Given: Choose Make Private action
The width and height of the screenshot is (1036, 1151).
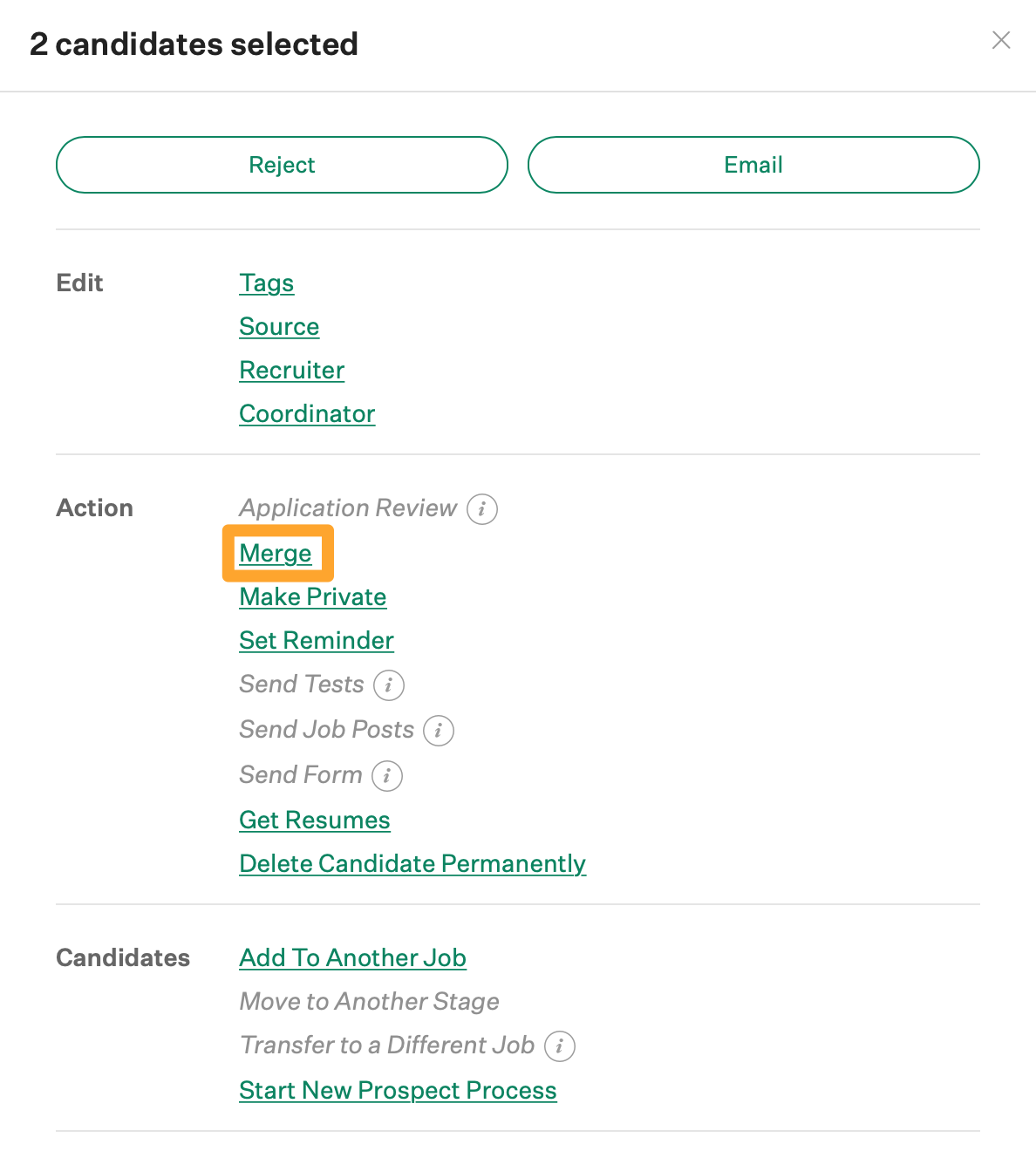Looking at the screenshot, I should (313, 596).
